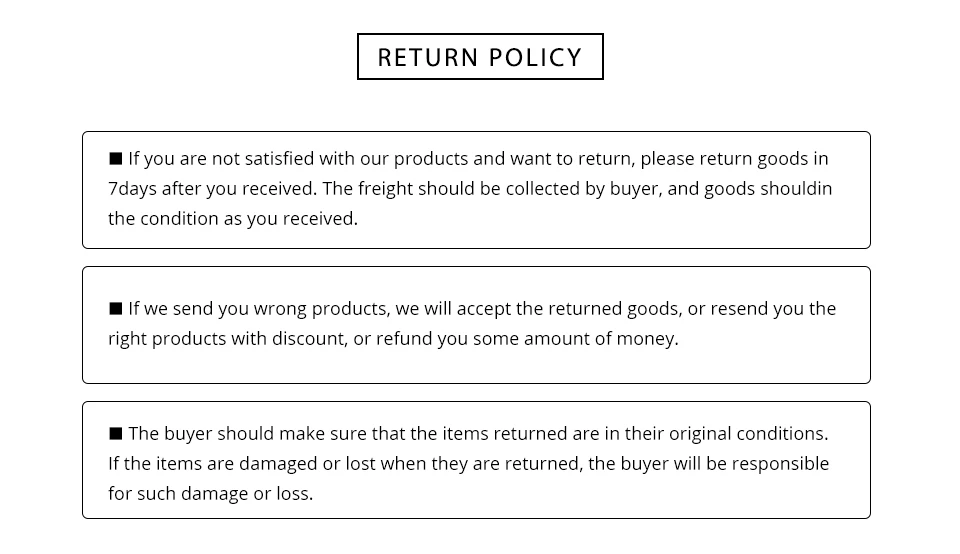Click the text 'refund you some amount of money.'
The width and height of the screenshot is (960, 554).
tap(527, 339)
